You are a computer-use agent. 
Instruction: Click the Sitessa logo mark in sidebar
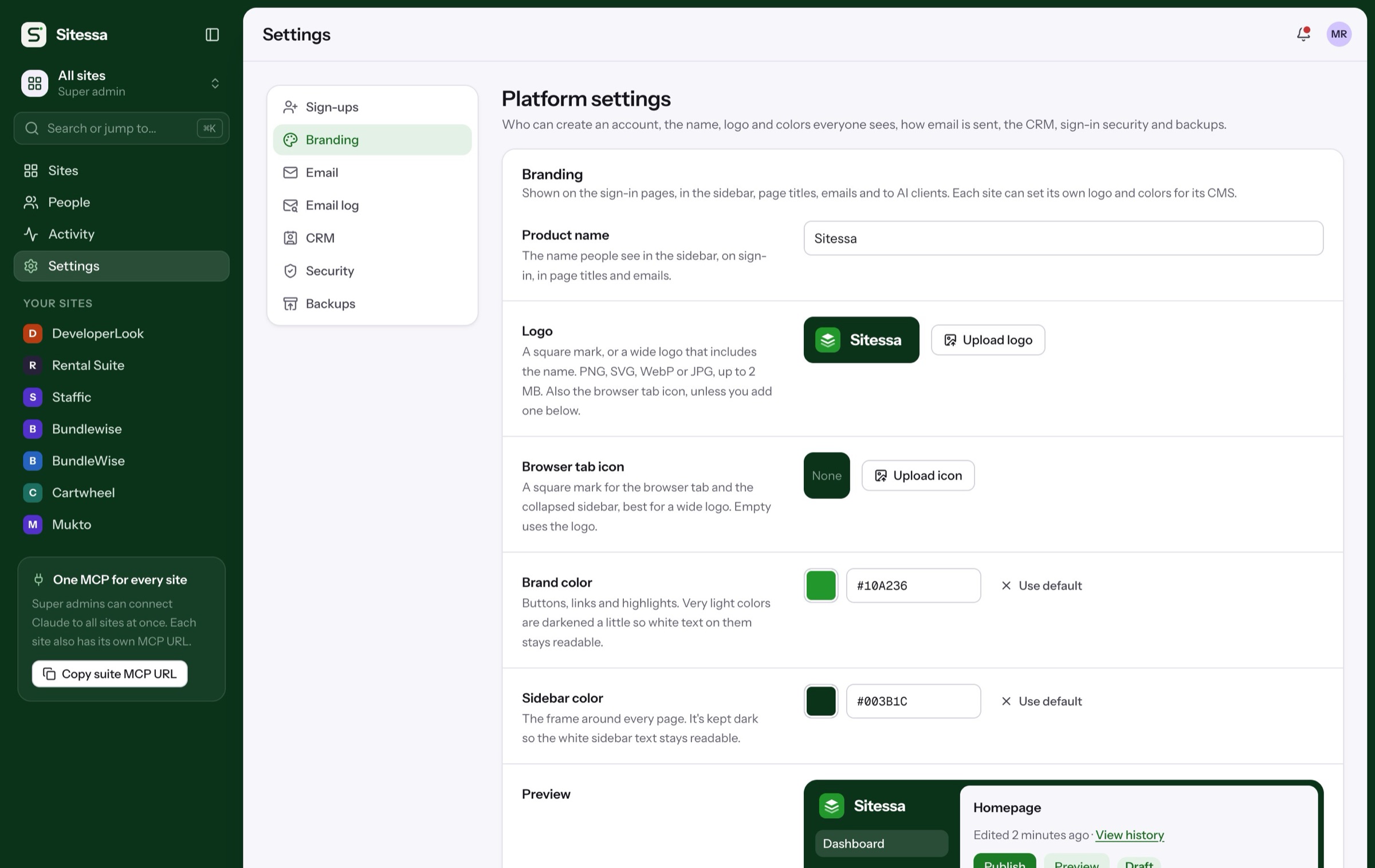coord(34,34)
